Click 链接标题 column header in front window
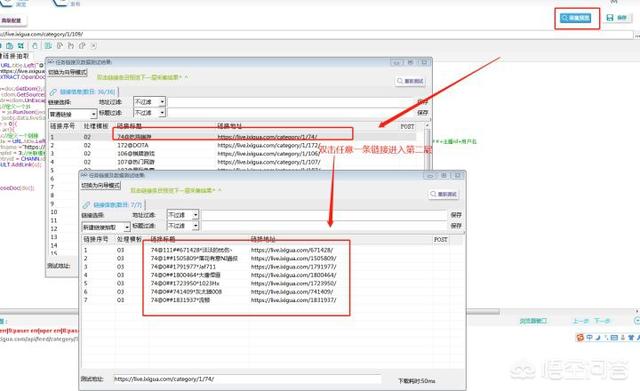640x391 pixels. [163, 239]
